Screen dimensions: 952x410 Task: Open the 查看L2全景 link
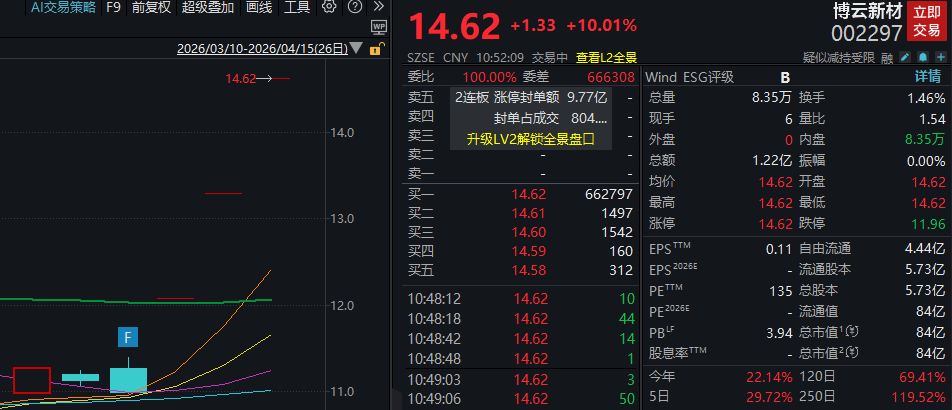pyautogui.click(x=606, y=58)
